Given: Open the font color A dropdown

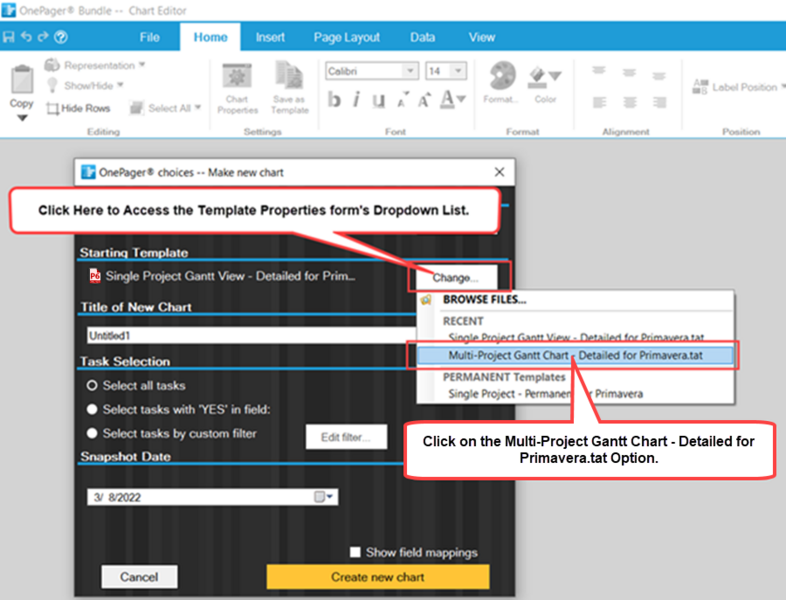Looking at the screenshot, I should click(453, 99).
